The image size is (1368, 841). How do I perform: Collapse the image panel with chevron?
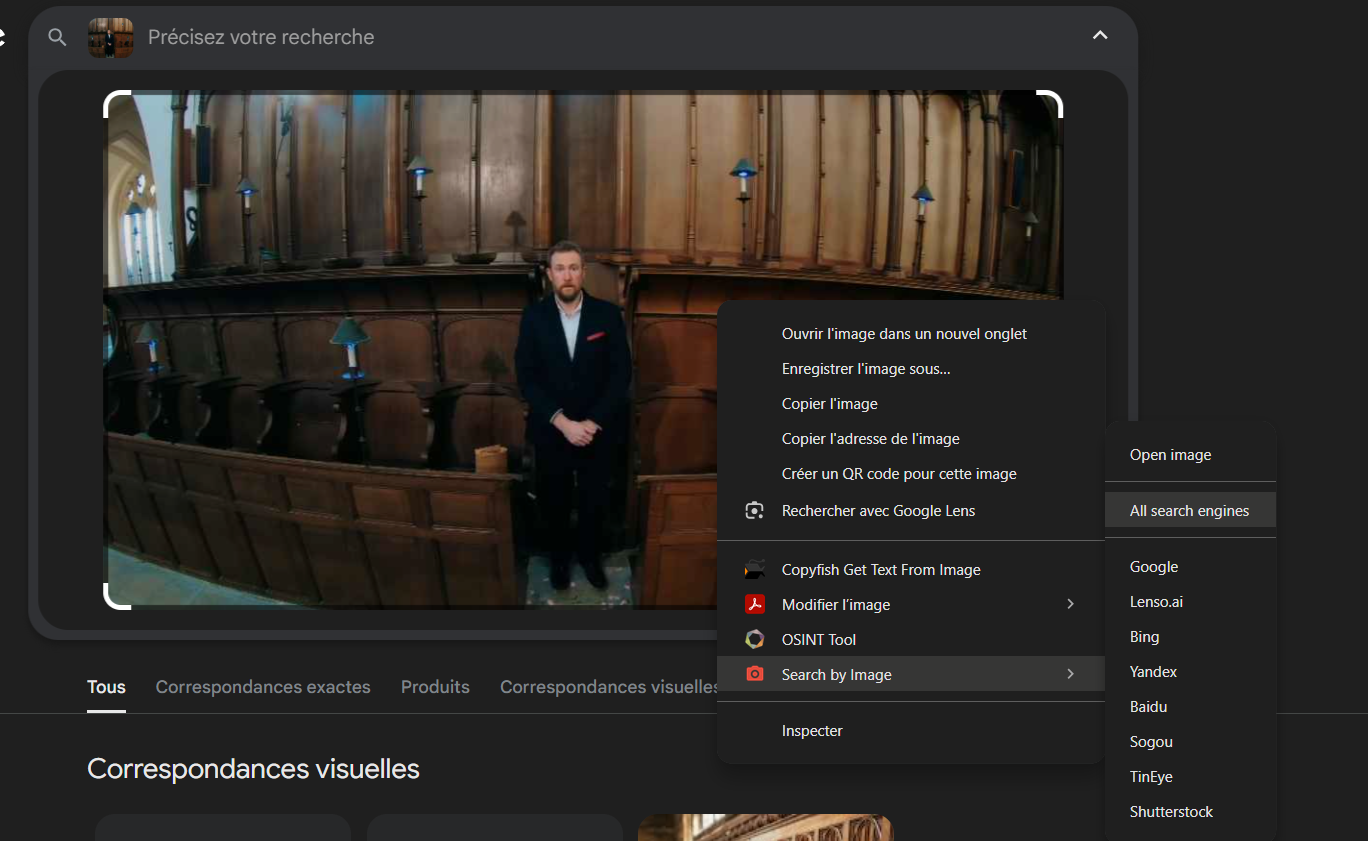[1100, 36]
